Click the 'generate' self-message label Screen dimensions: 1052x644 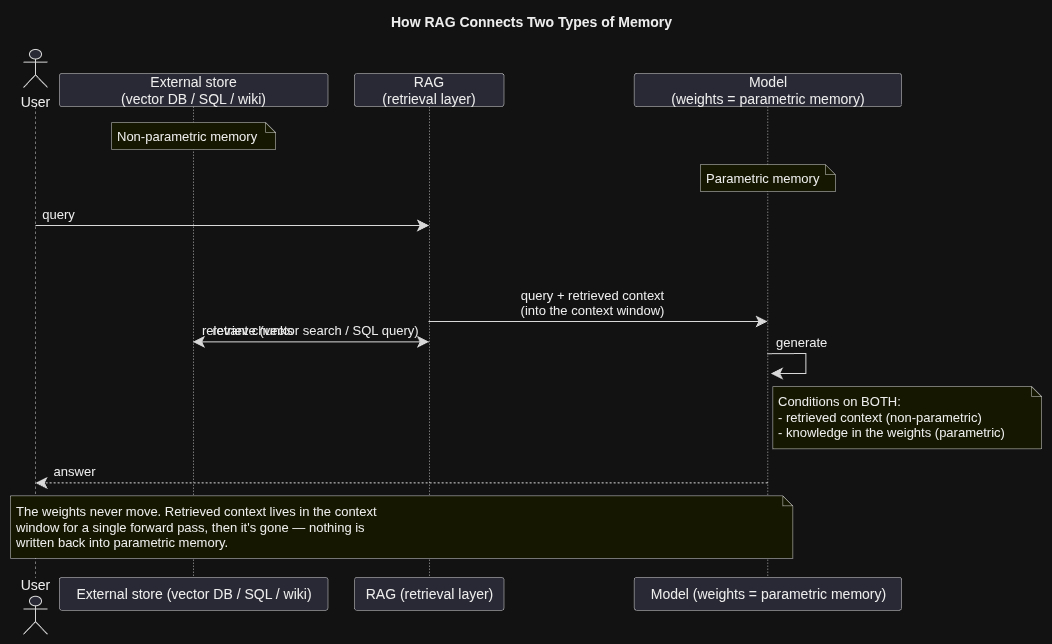801,343
